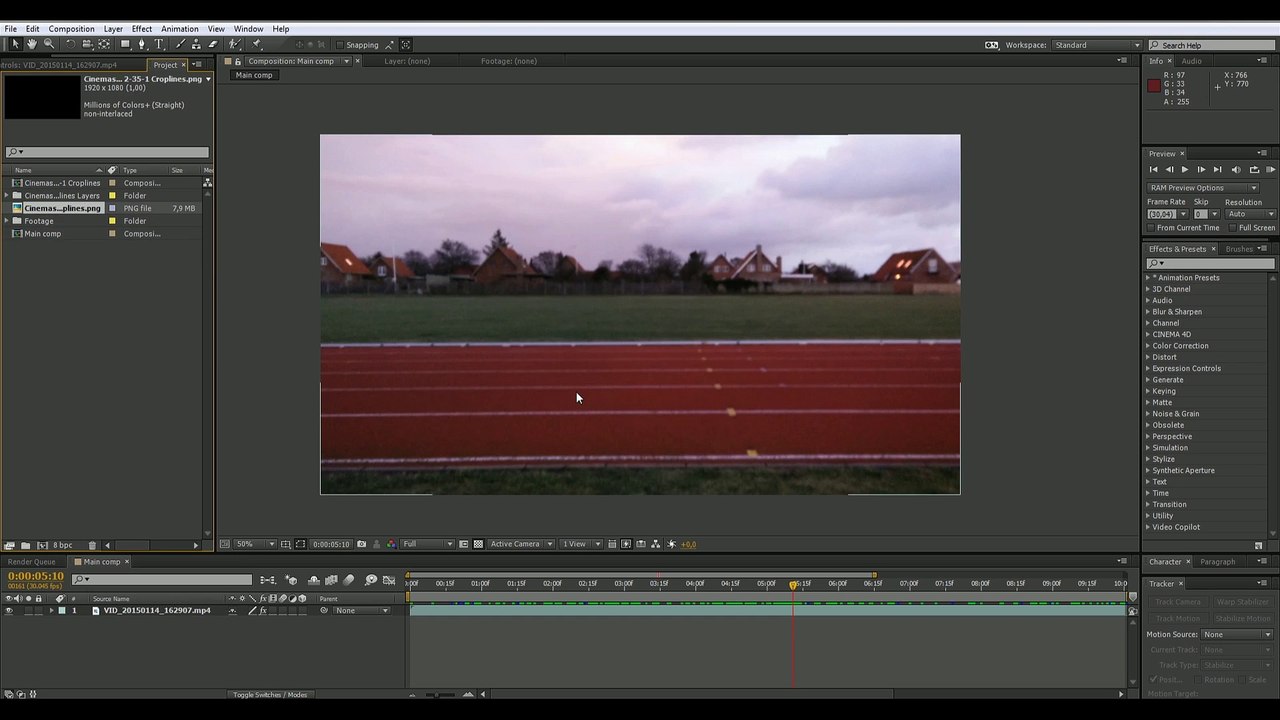Image resolution: width=1280 pixels, height=720 pixels.
Task: Jump to last frame in Preview
Action: 1217,170
